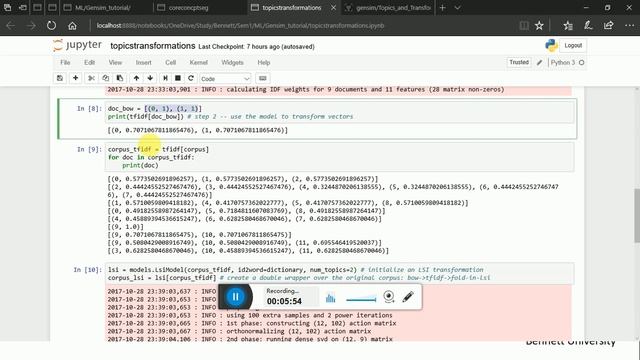Viewport: 640px width, 360px height.
Task: Move selected cell down arrow
Action: click(150, 78)
